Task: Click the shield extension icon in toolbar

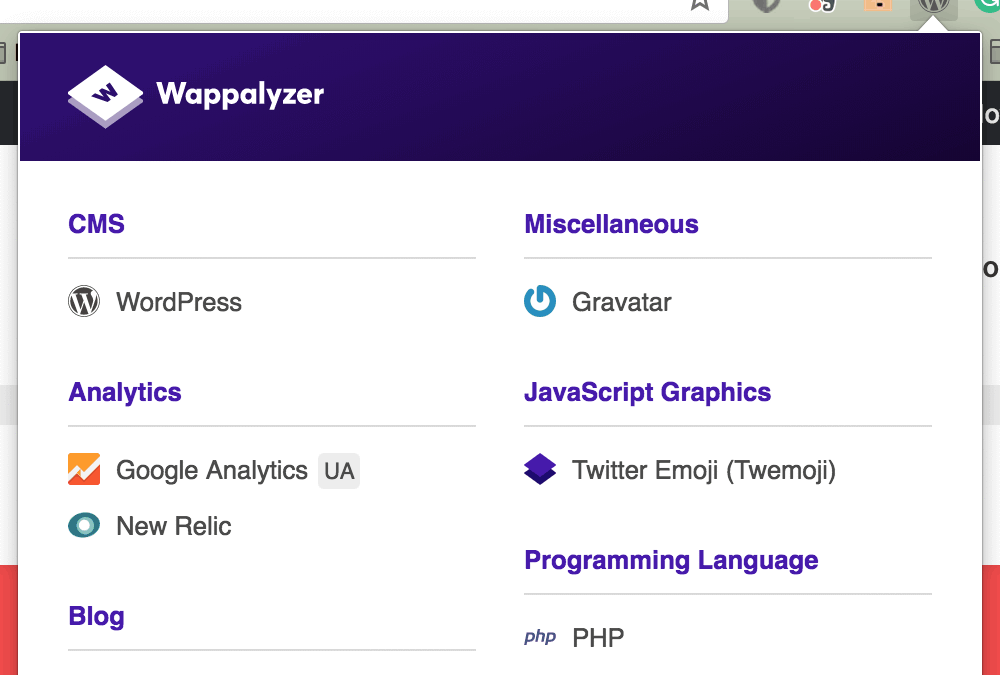Action: point(766,5)
